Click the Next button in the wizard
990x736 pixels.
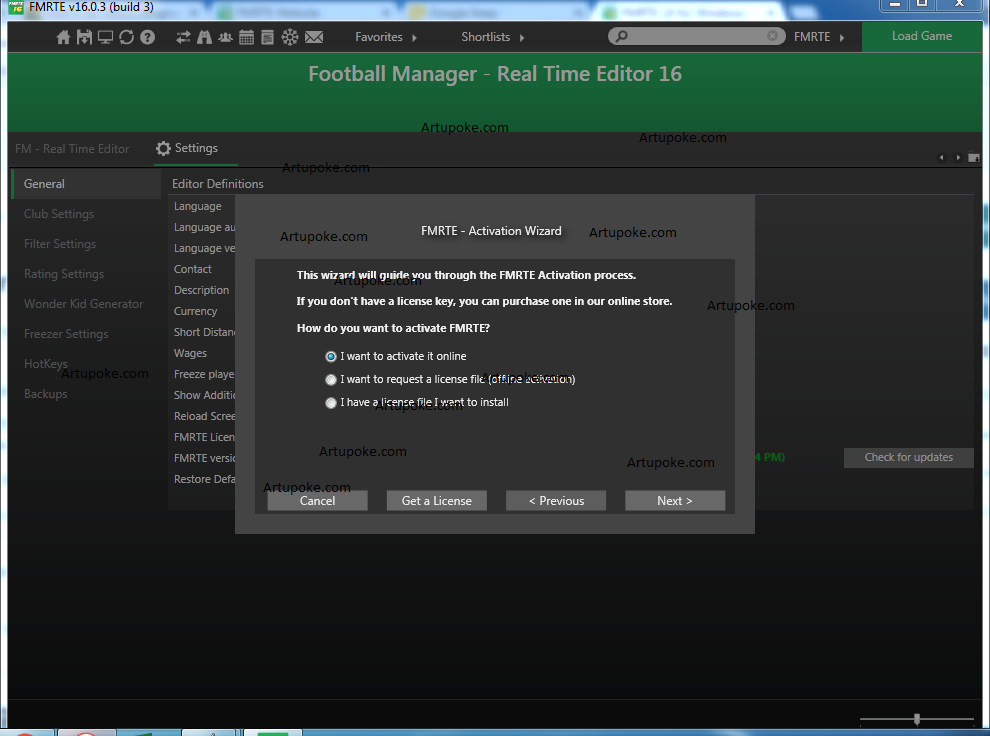[x=675, y=501]
